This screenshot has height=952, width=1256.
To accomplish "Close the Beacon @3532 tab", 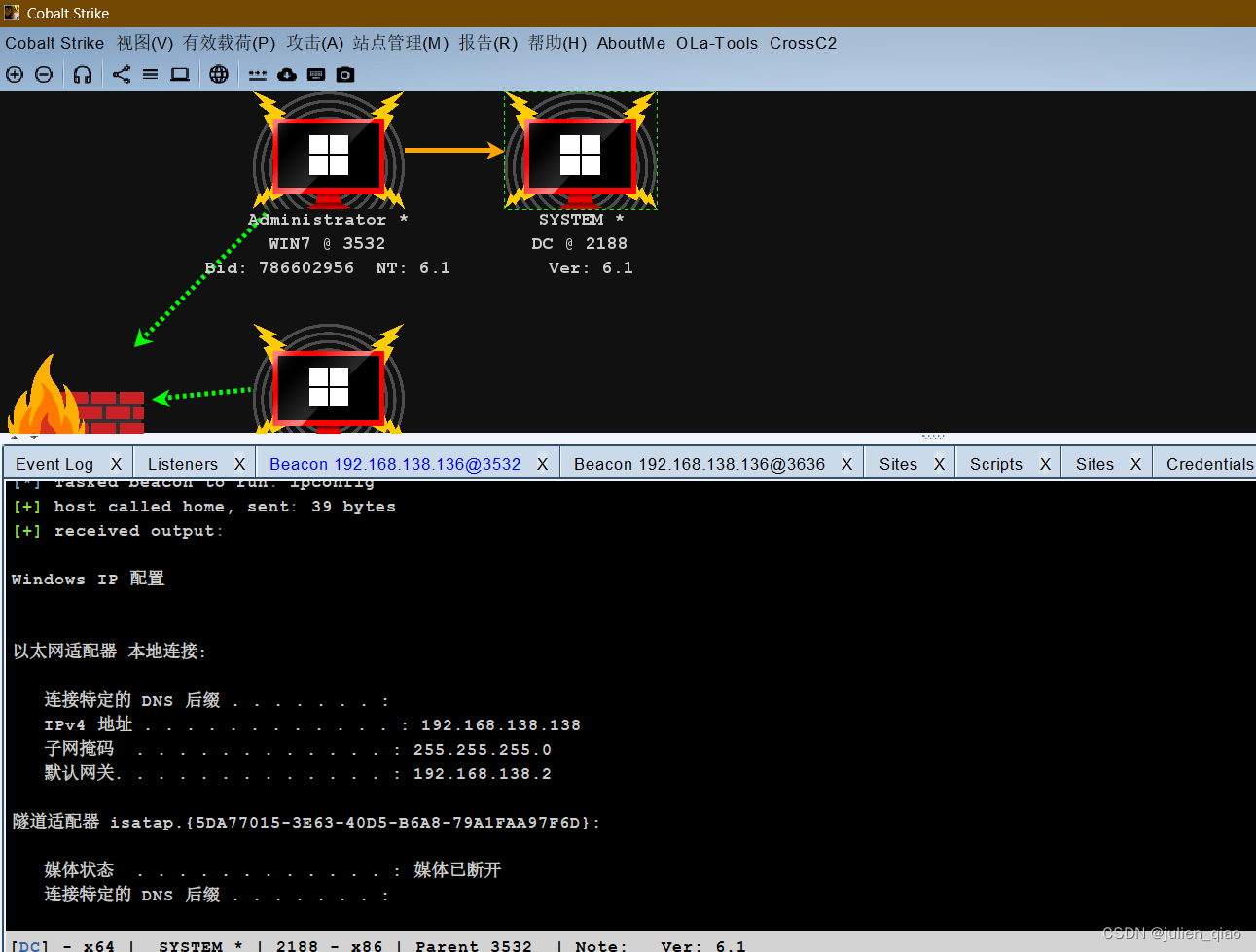I will (x=542, y=465).
